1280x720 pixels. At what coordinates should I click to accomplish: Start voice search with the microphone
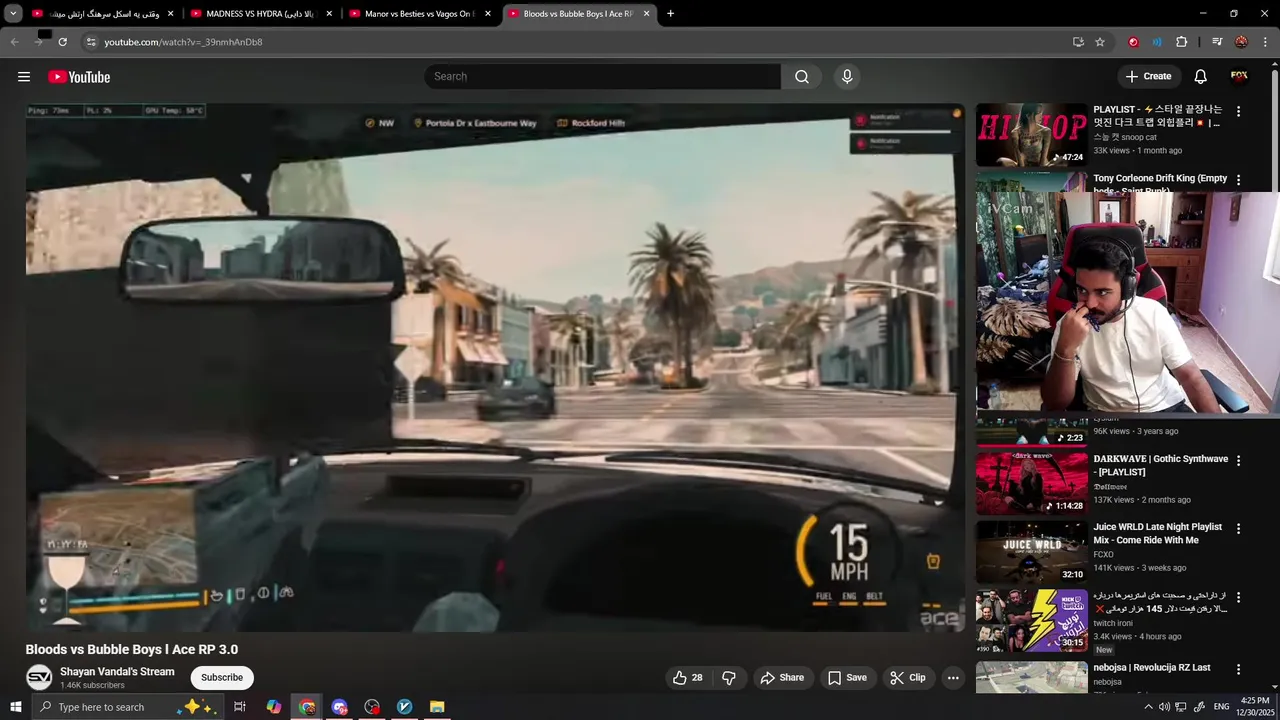tap(847, 77)
